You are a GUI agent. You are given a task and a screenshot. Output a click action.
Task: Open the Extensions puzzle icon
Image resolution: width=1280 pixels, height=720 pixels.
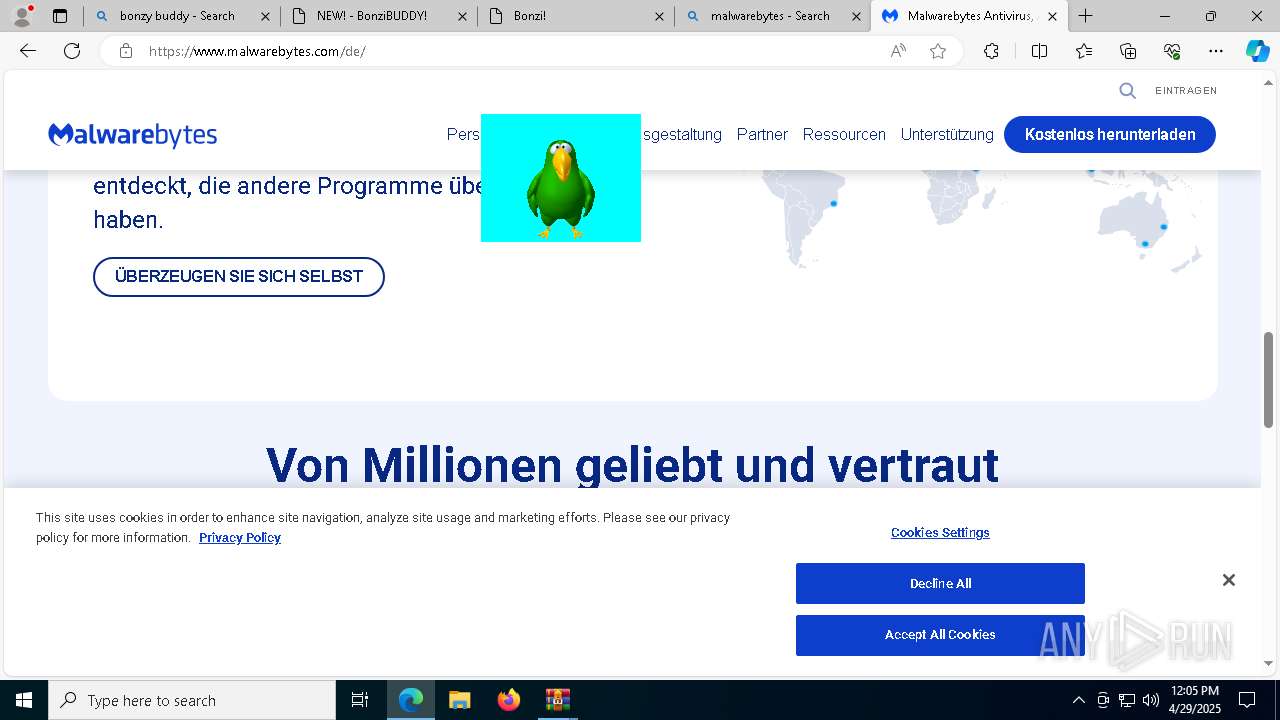[991, 51]
